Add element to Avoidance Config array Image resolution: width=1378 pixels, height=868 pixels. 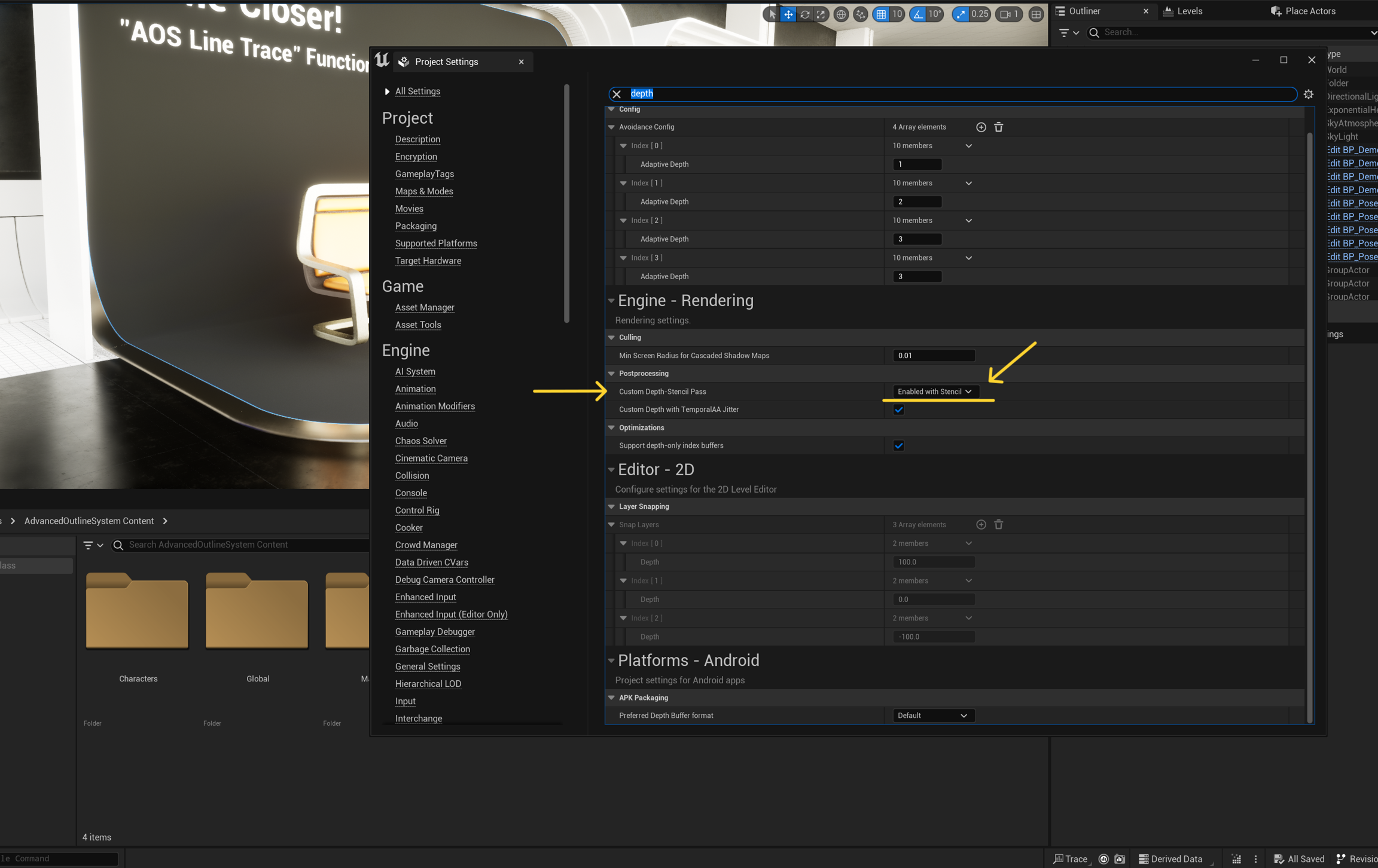tap(981, 127)
